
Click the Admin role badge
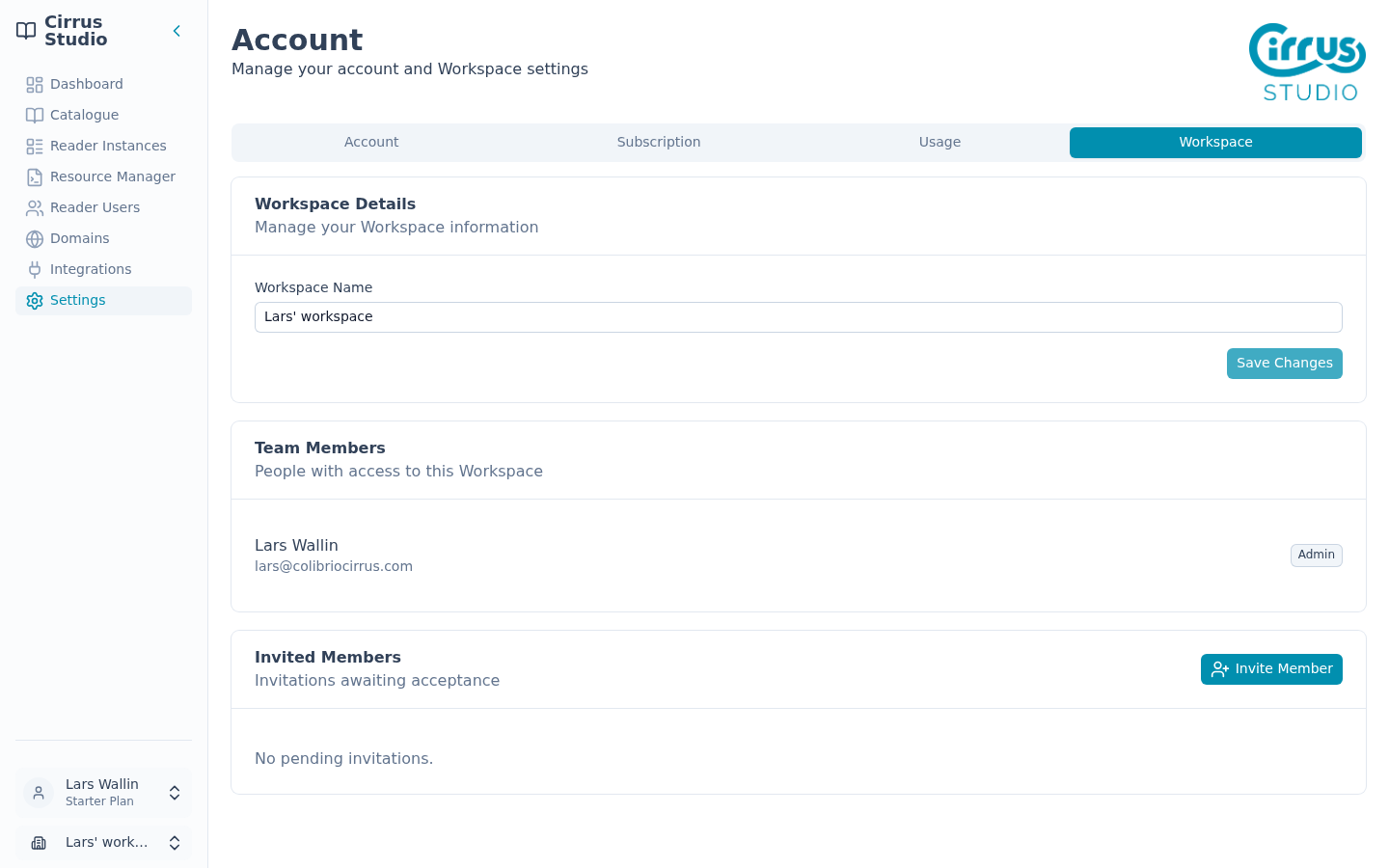click(1317, 556)
